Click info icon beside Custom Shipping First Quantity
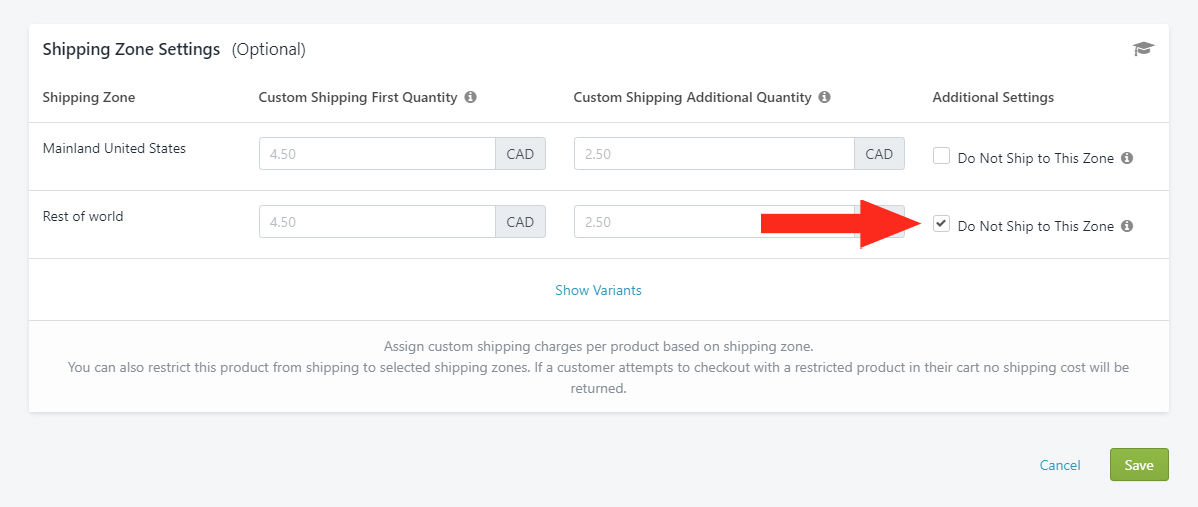 tap(471, 98)
